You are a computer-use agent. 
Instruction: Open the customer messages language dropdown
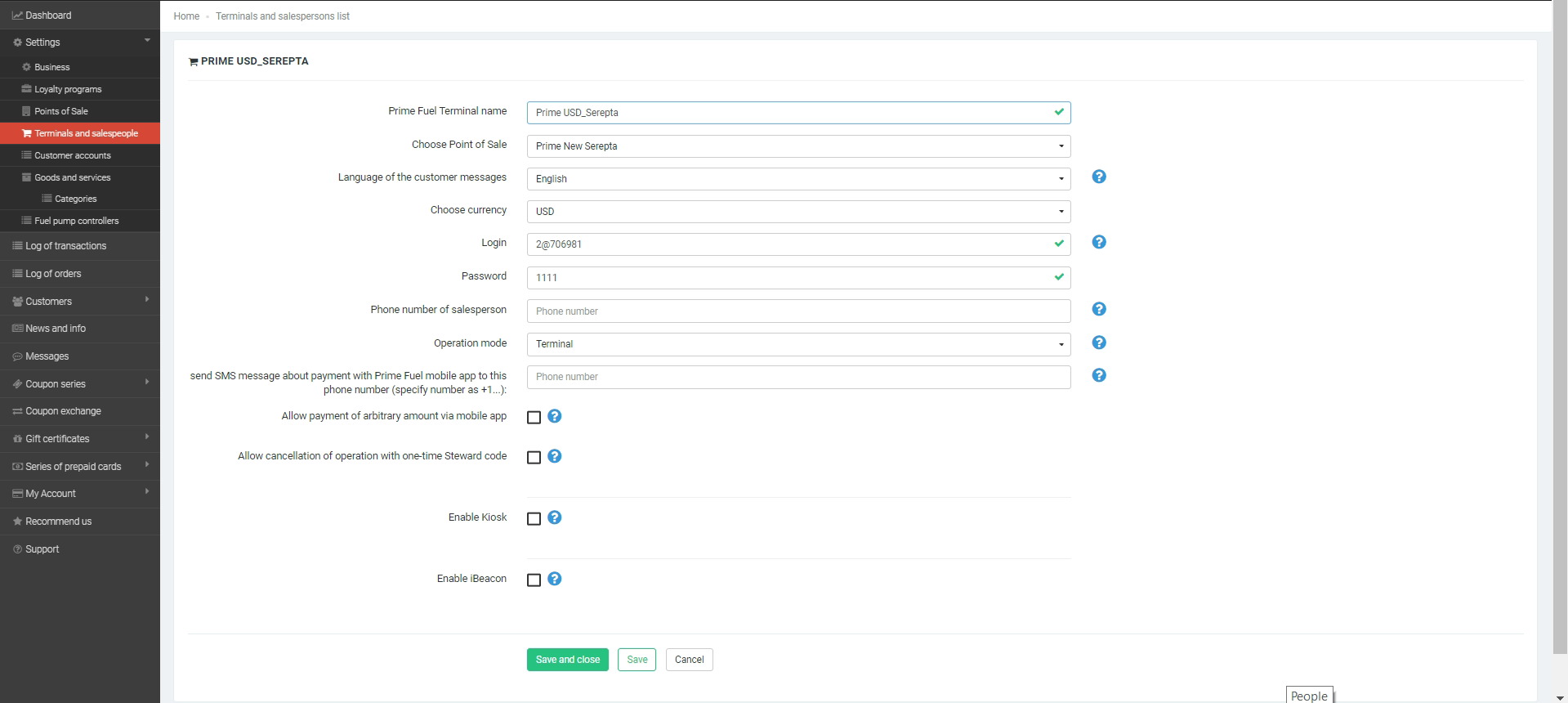pyautogui.click(x=798, y=179)
